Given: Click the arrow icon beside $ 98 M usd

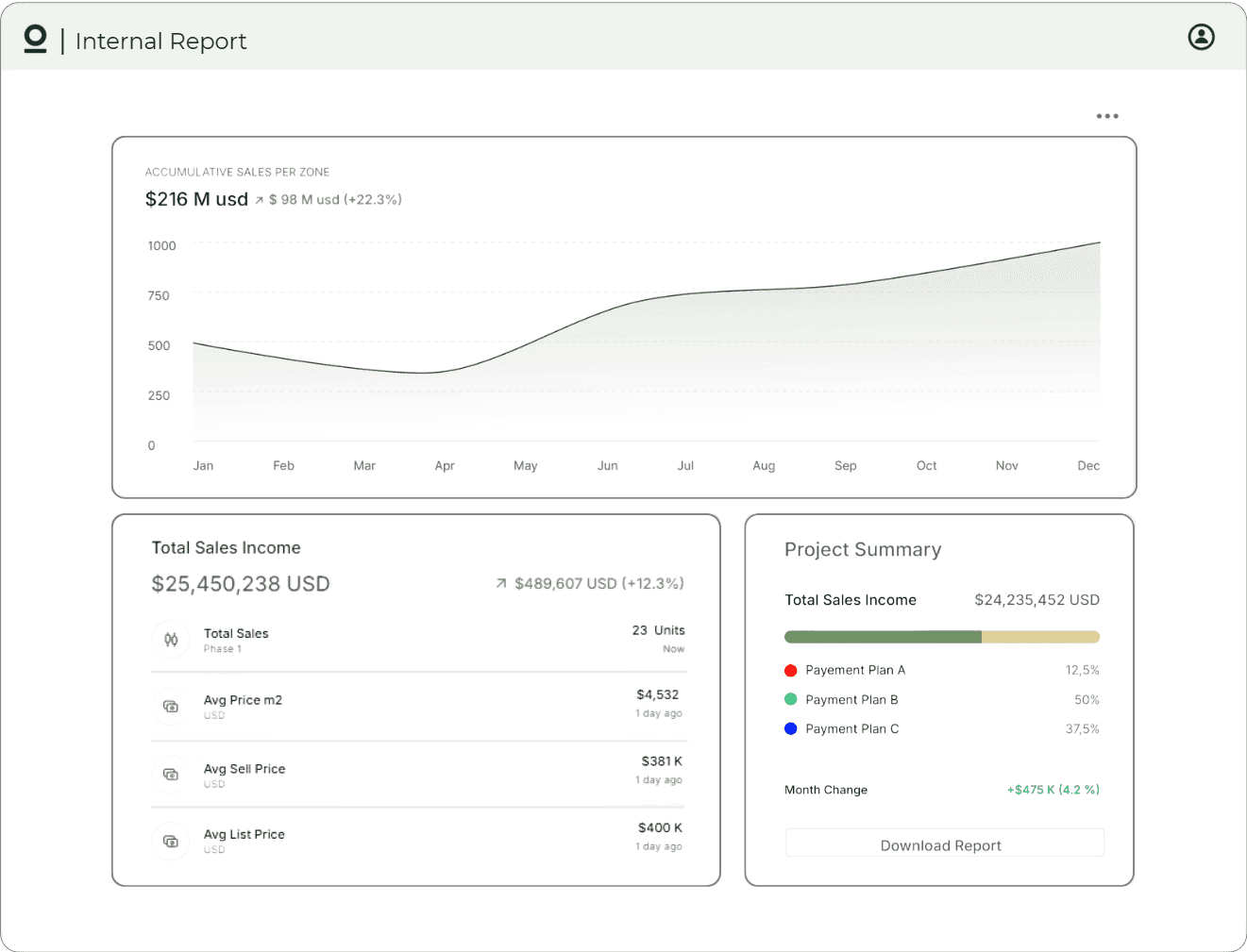Looking at the screenshot, I should [x=259, y=200].
